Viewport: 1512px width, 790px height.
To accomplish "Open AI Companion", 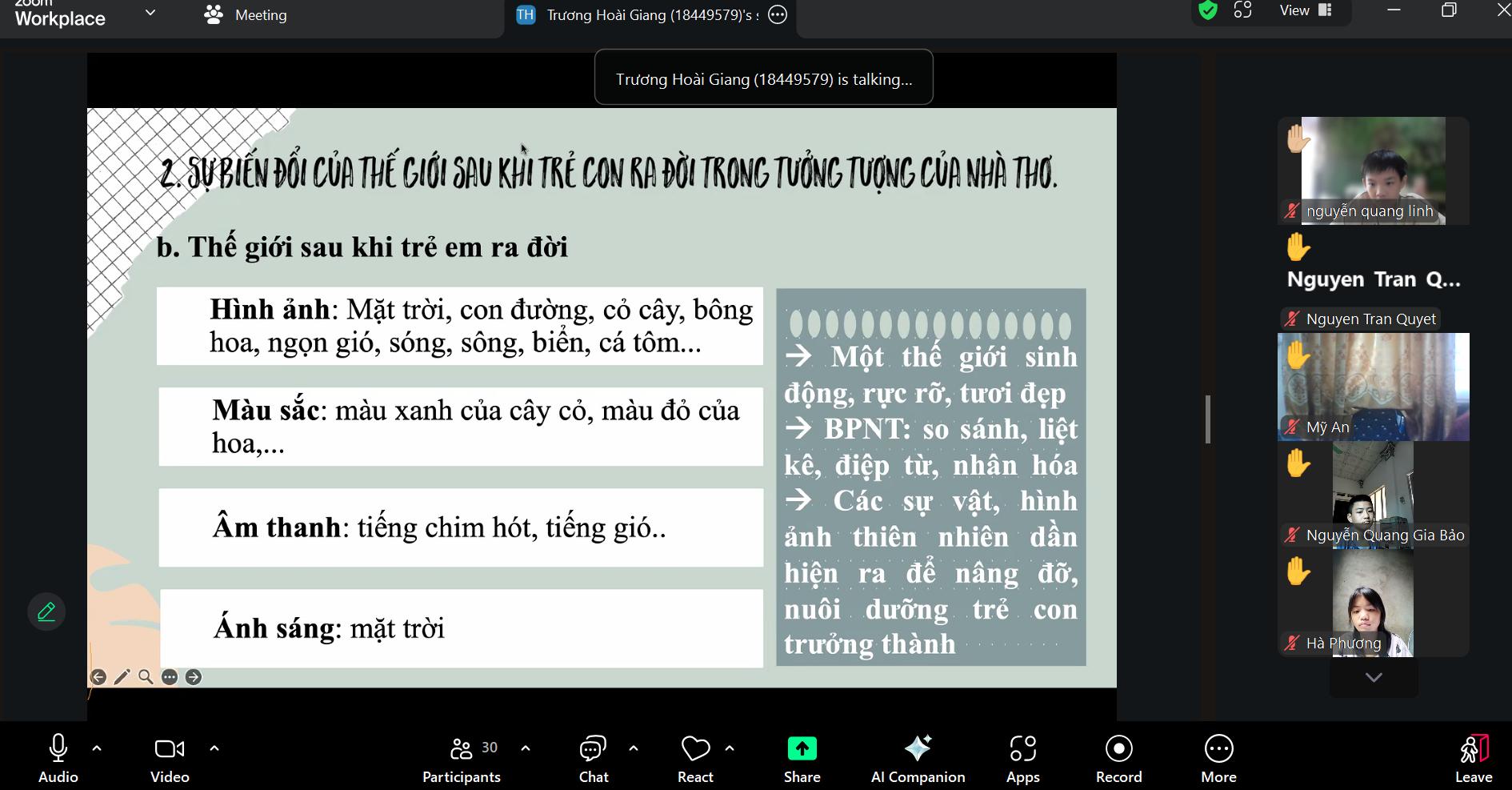I will point(918,759).
